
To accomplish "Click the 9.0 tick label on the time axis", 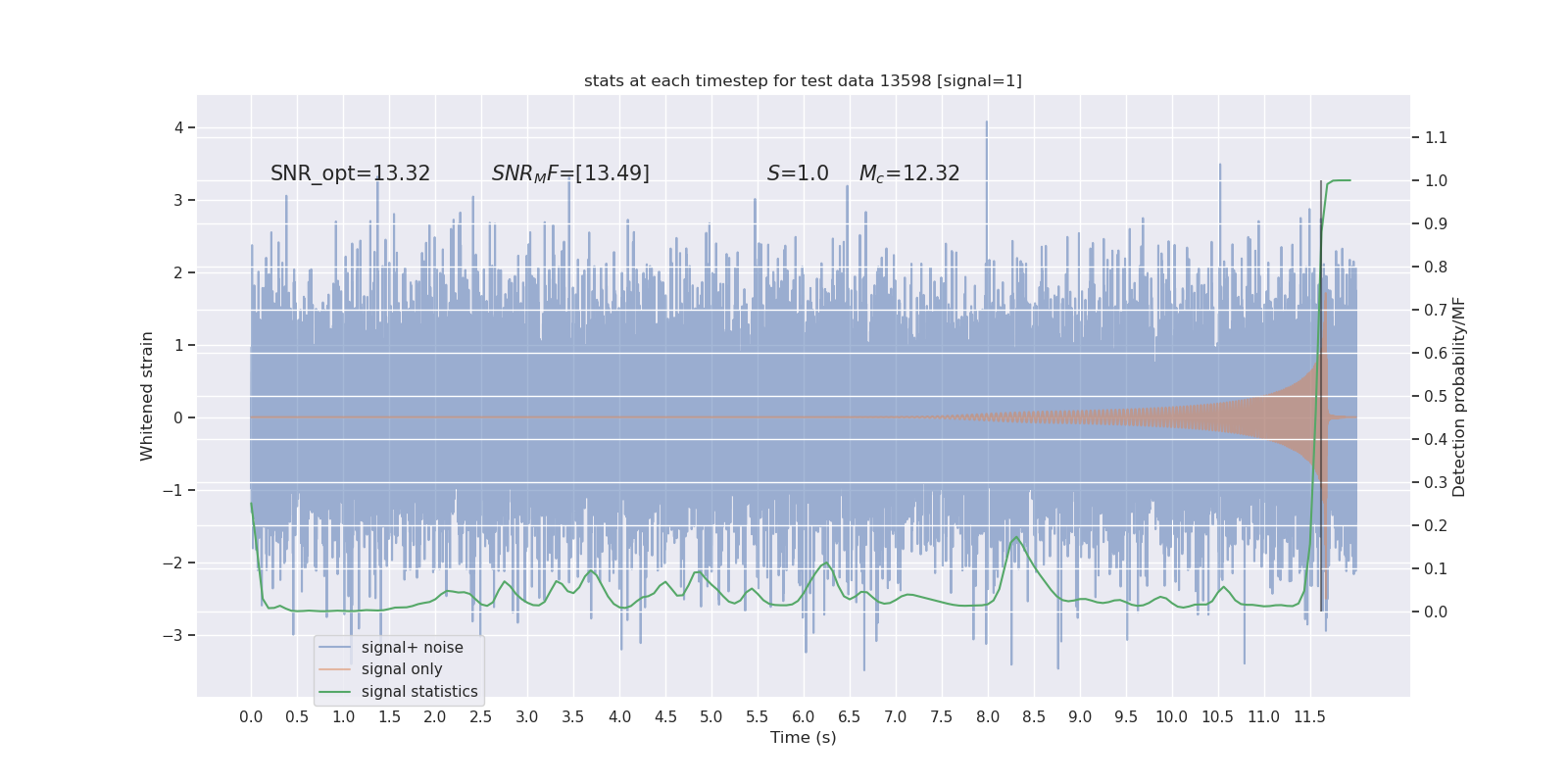I will [x=1080, y=717].
